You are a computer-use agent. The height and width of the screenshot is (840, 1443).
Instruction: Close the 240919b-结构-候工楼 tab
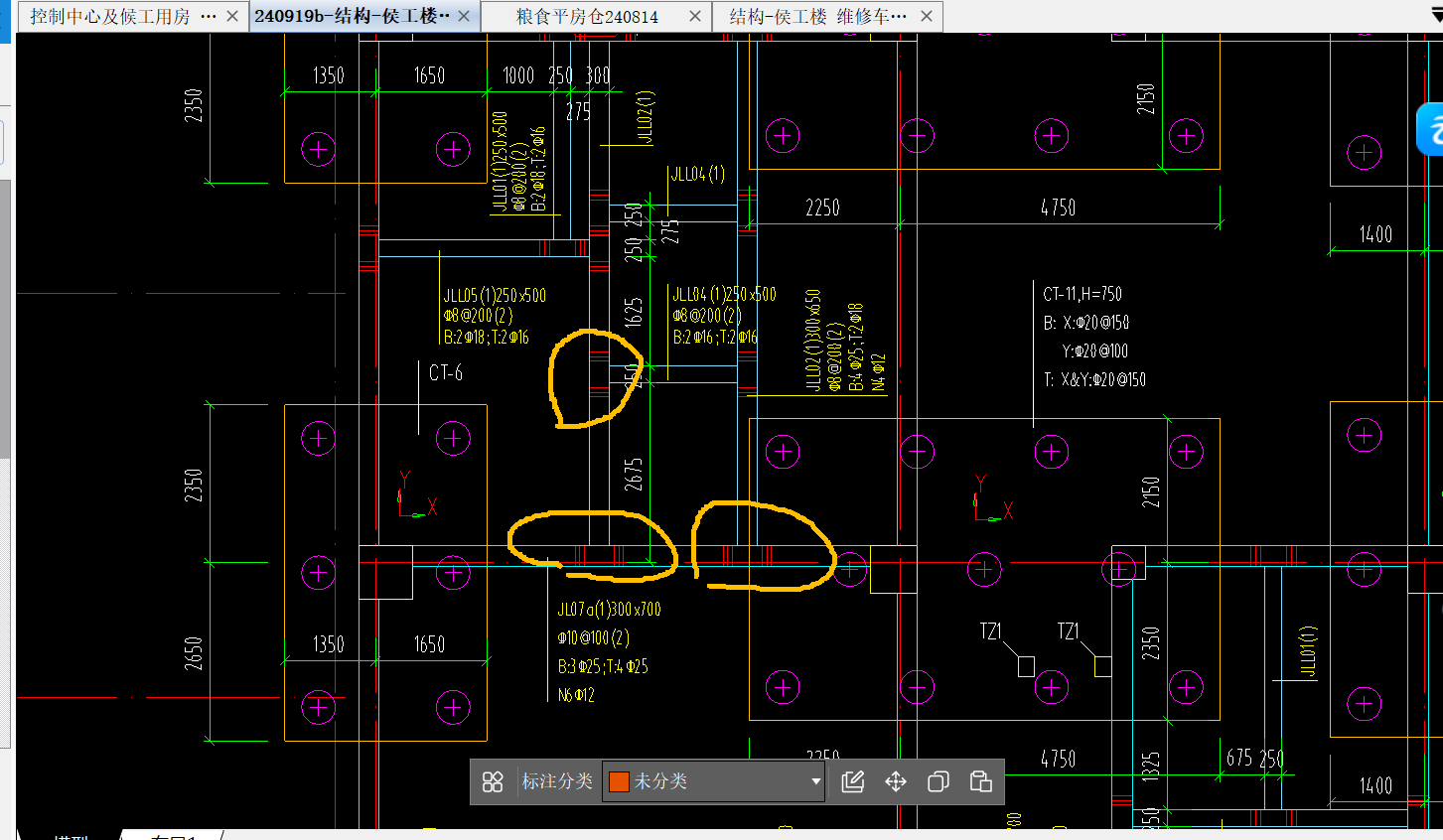(464, 16)
